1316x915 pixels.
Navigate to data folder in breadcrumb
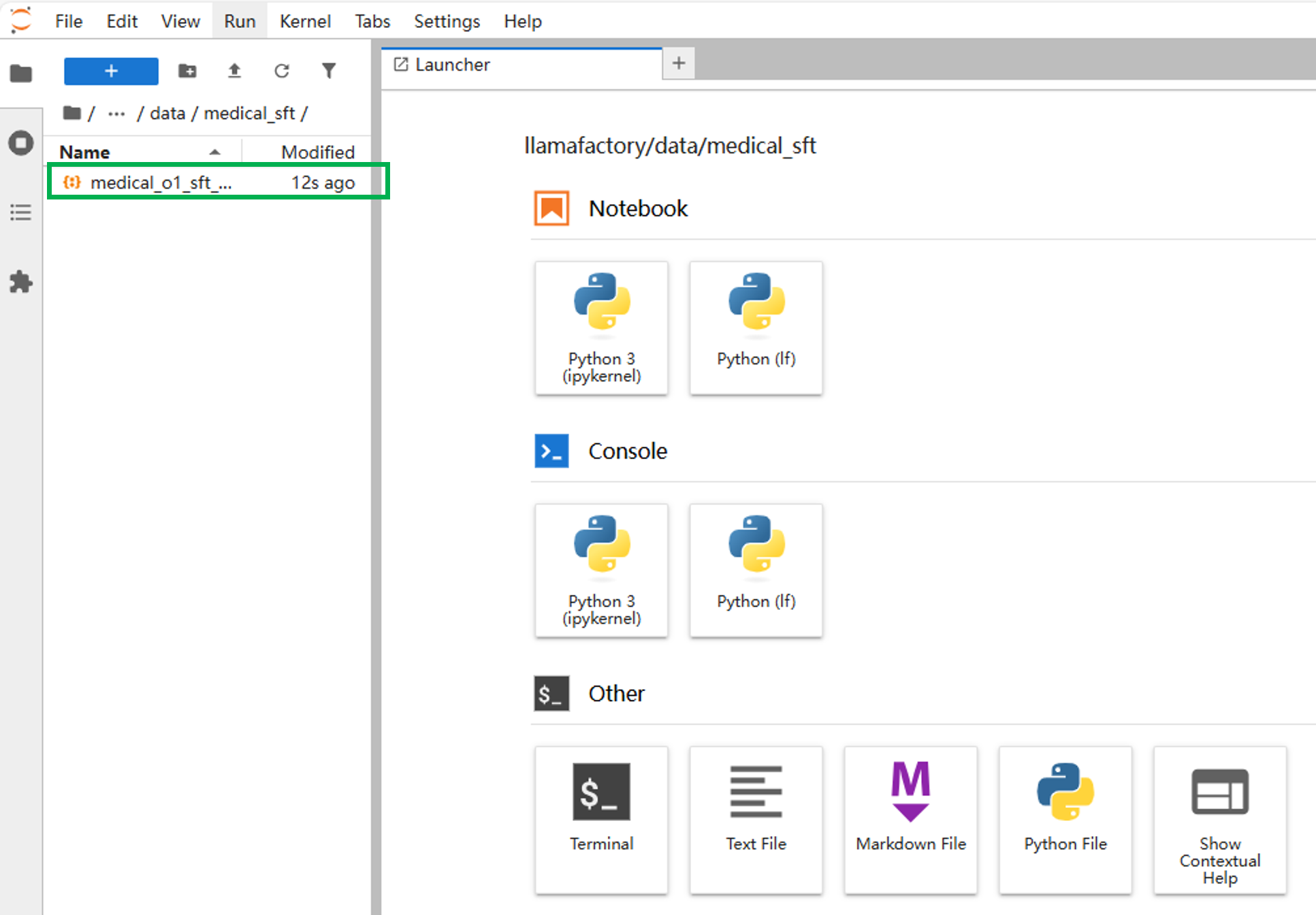tap(167, 114)
